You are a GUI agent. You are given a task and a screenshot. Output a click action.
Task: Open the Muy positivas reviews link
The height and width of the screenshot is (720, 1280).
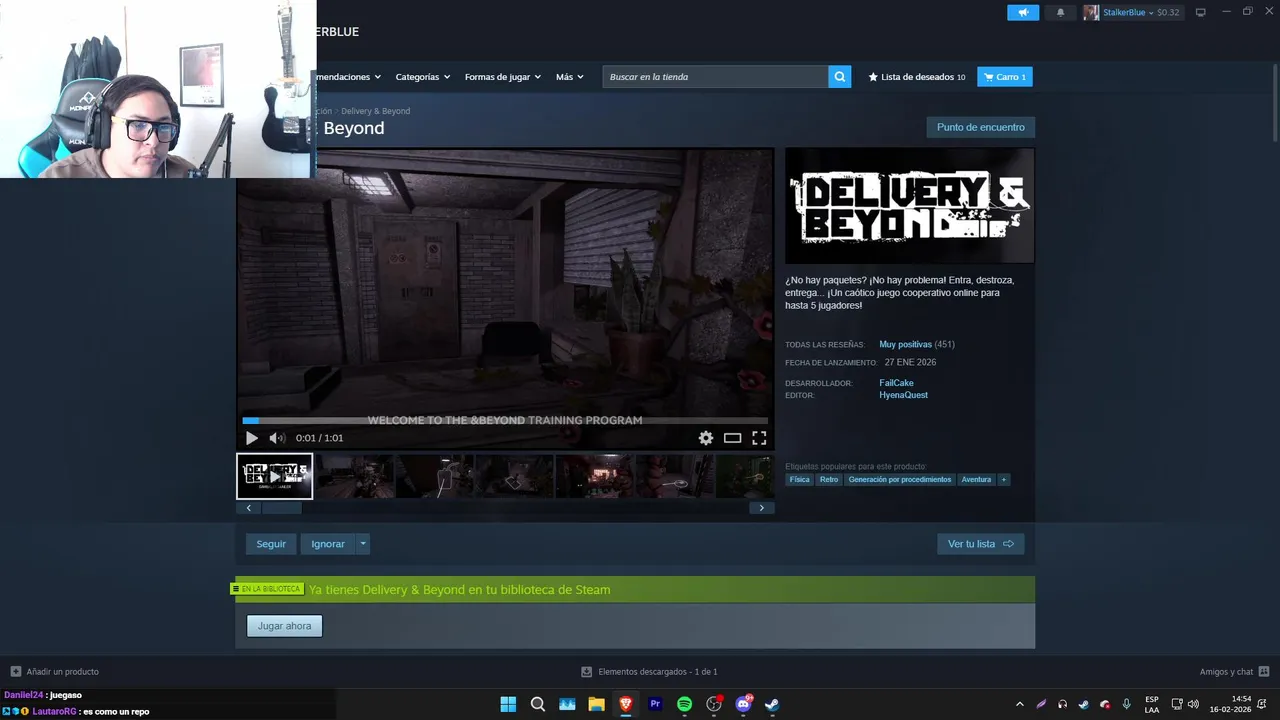[x=905, y=344]
